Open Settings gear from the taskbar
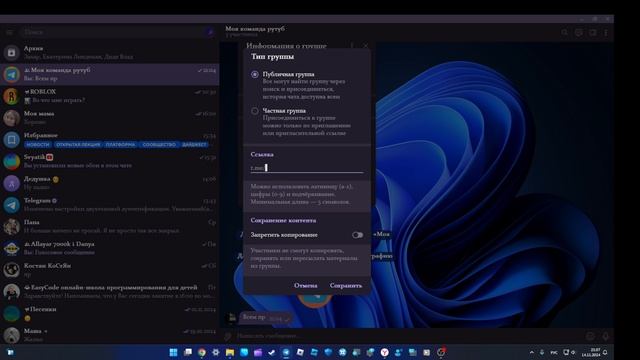Viewport: 640px width, 360px height. tap(216, 352)
